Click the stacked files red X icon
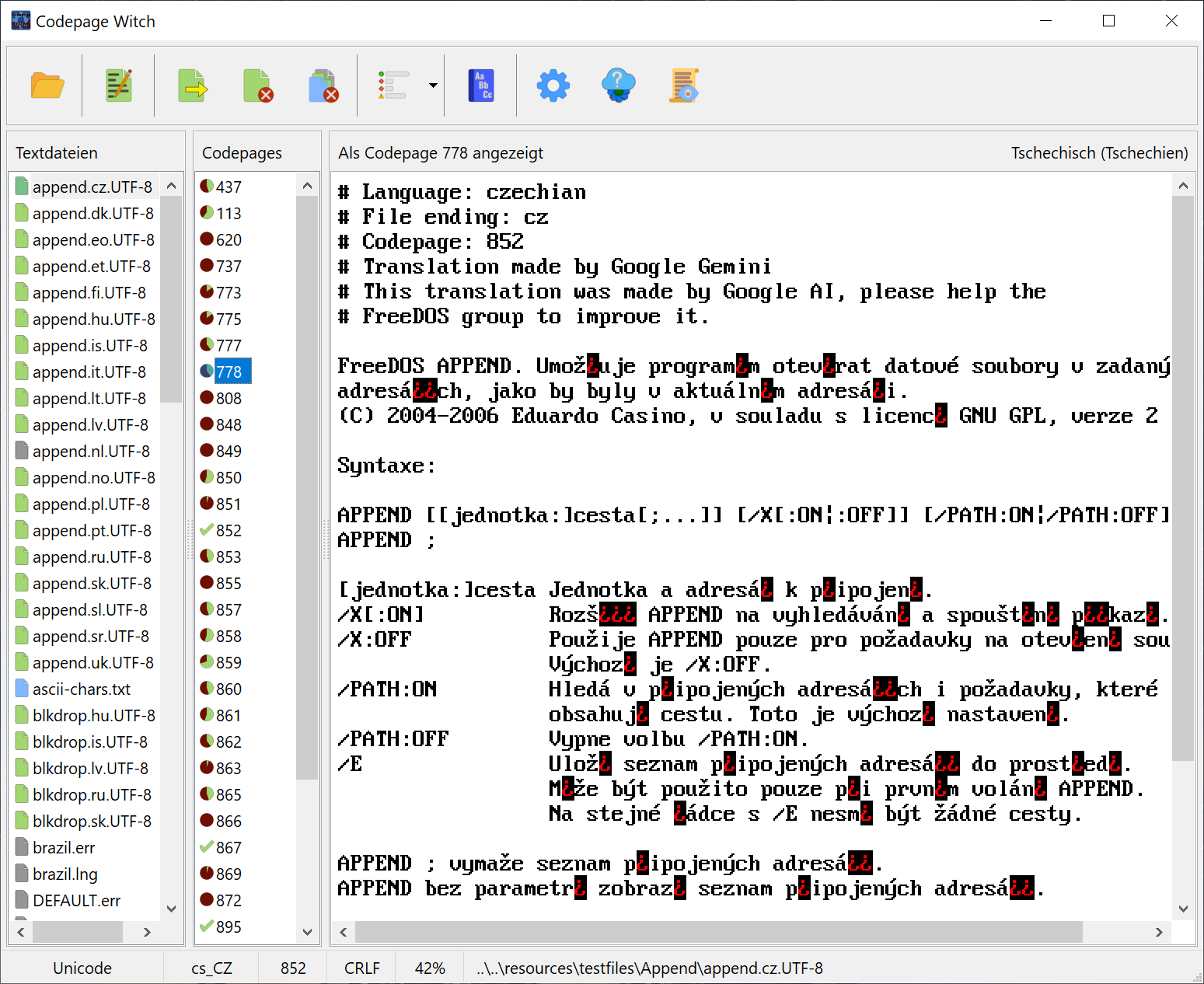This screenshot has width=1204, height=984. 323,85
